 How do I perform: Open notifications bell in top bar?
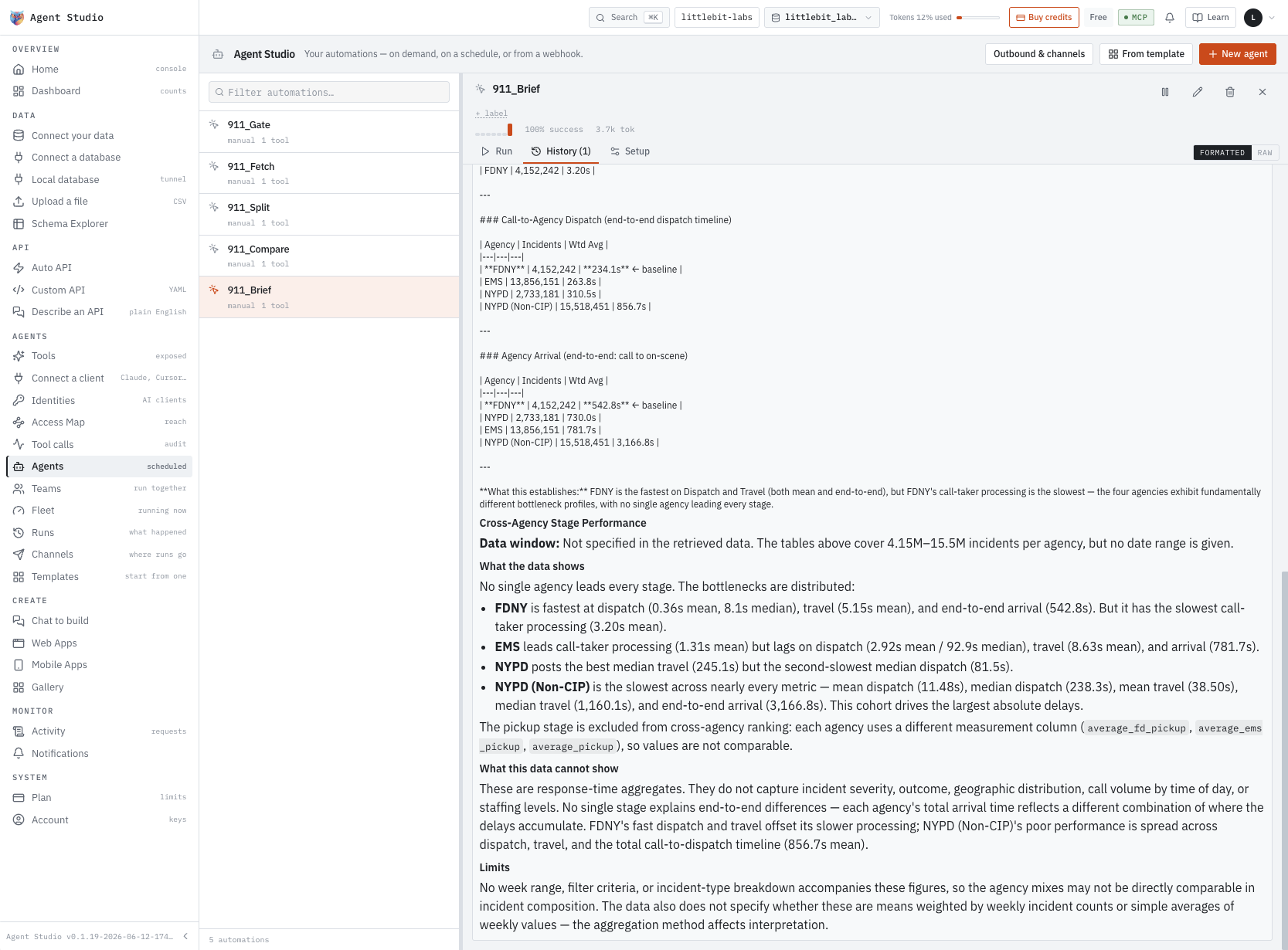tap(1170, 17)
